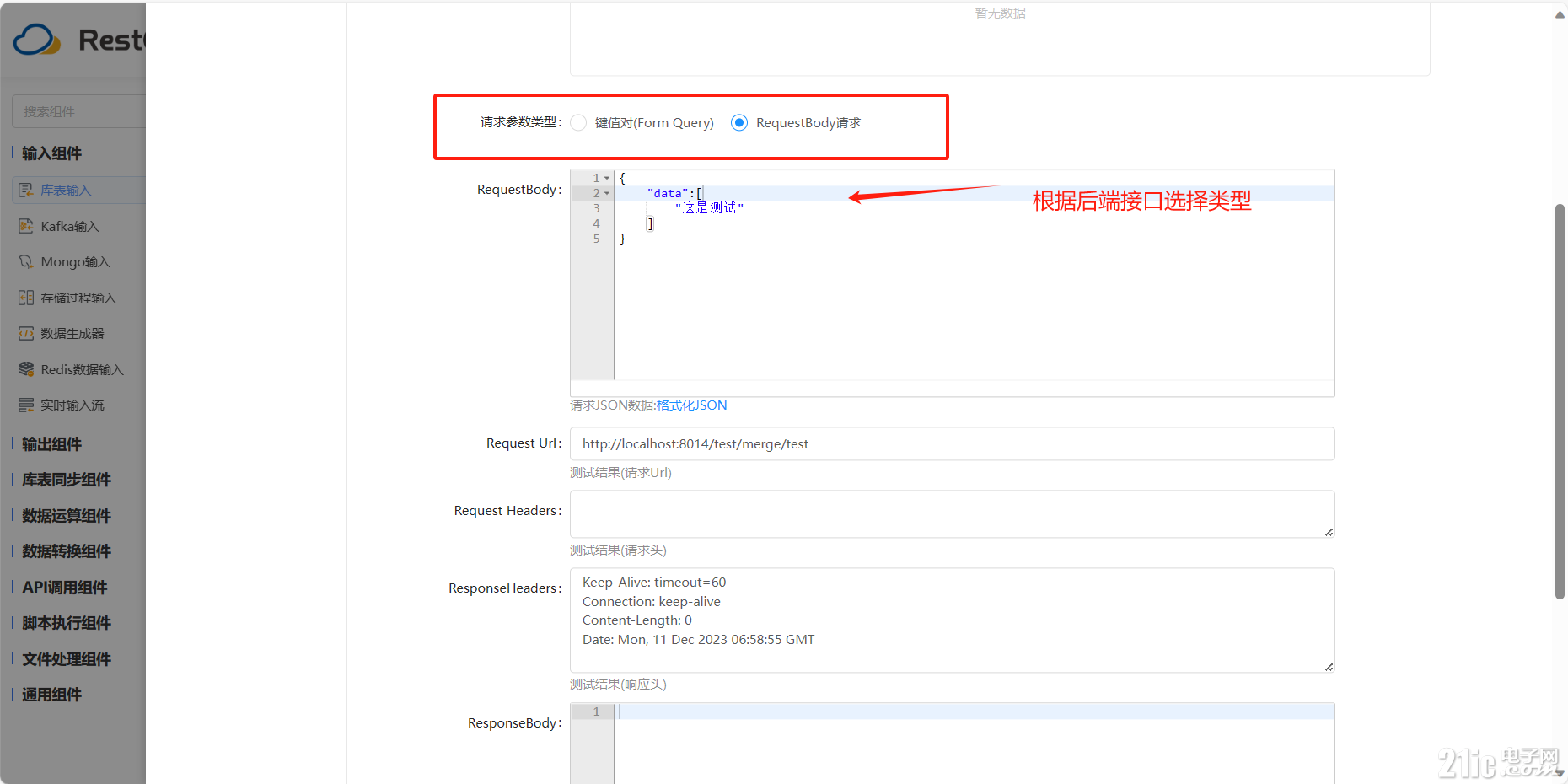Click the 数据生成器 component icon
This screenshot has width=1568, height=784.
(26, 334)
